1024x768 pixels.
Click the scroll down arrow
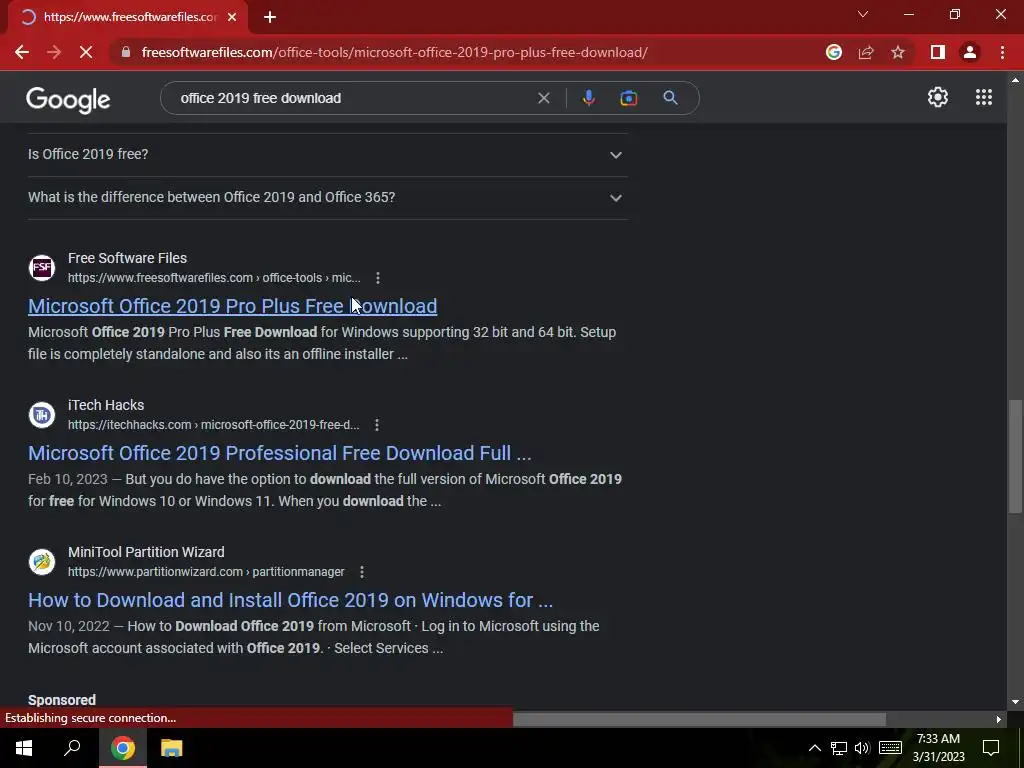1015,702
